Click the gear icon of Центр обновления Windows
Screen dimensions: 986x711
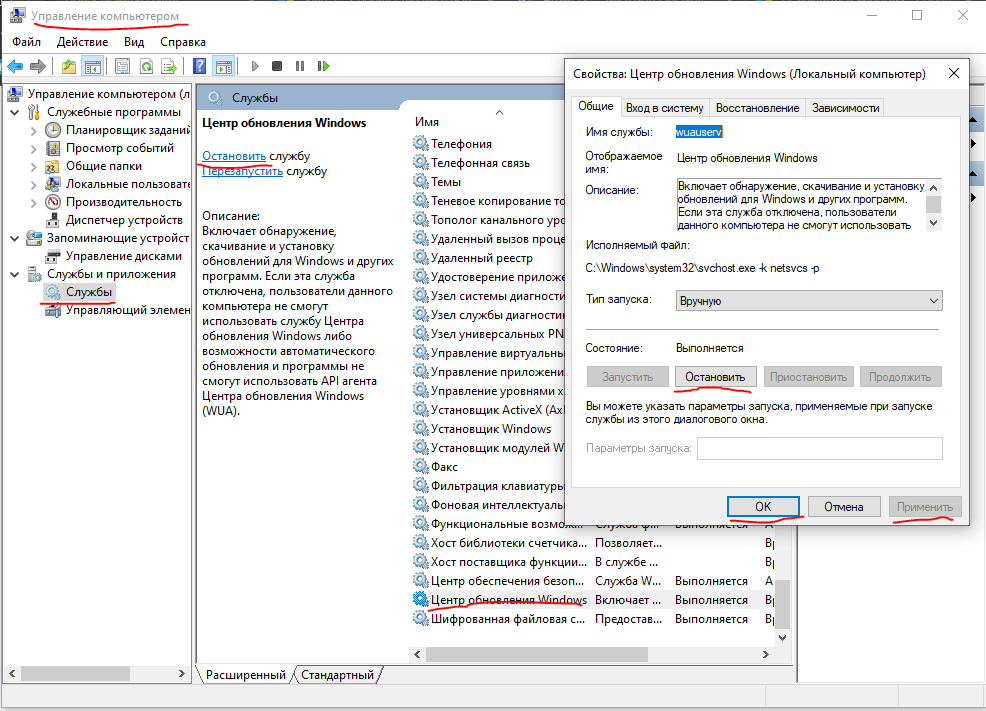pos(420,599)
